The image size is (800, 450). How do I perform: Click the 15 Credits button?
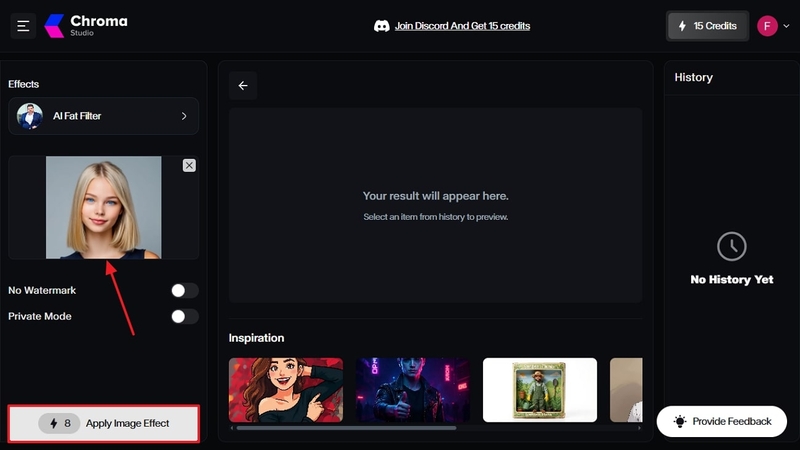[707, 26]
